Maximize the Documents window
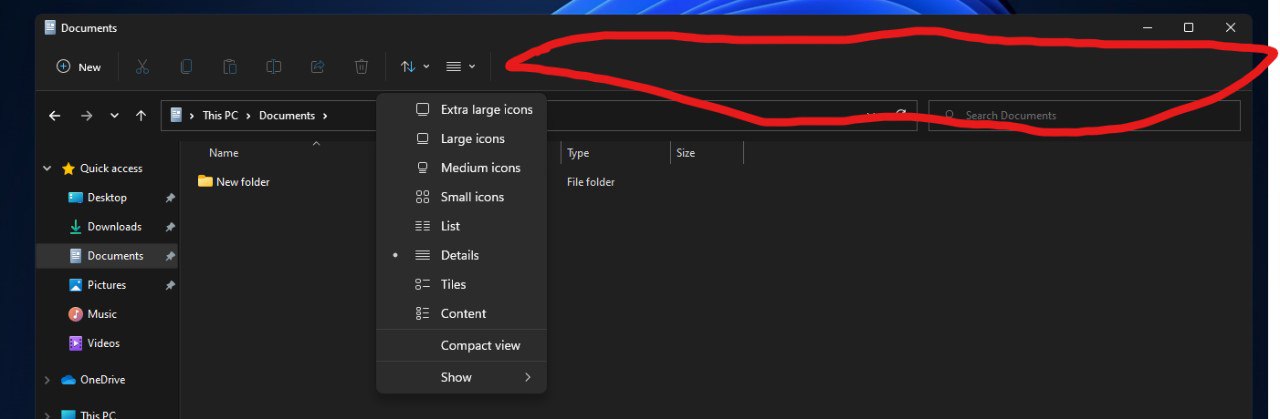This screenshot has height=419, width=1280. point(1188,28)
